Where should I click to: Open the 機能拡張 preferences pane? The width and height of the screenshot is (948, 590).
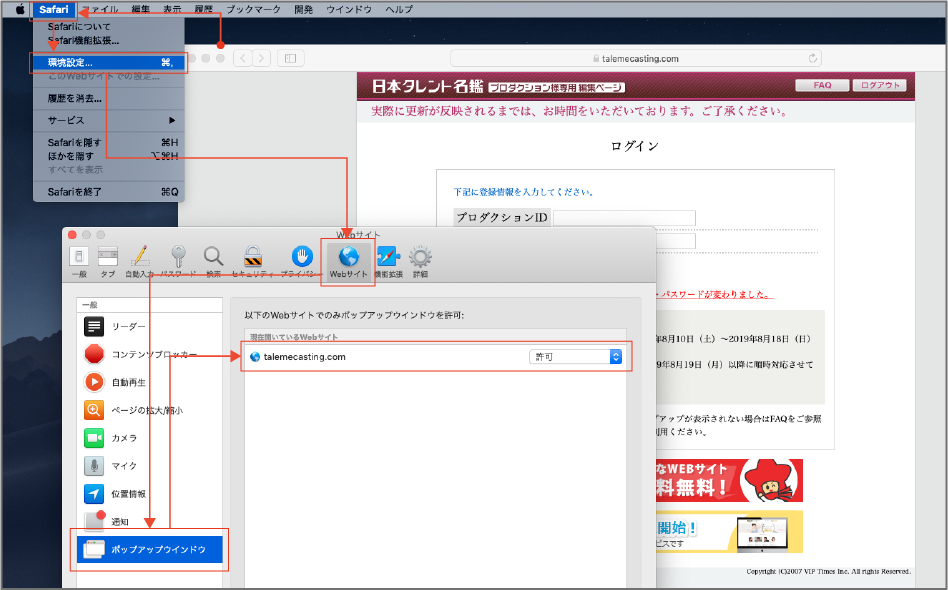coord(388,261)
